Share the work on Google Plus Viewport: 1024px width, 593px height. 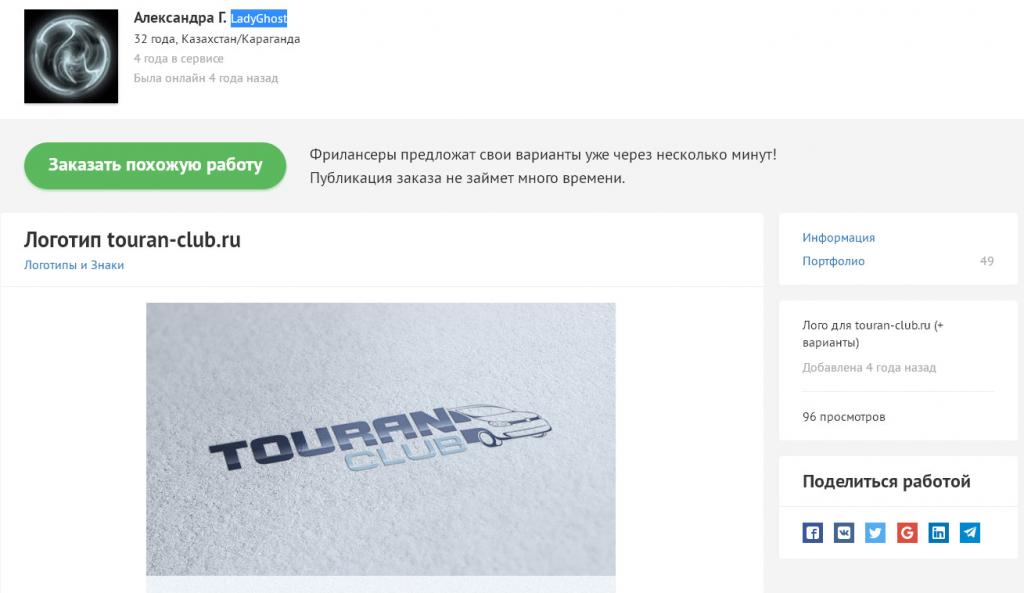907,532
